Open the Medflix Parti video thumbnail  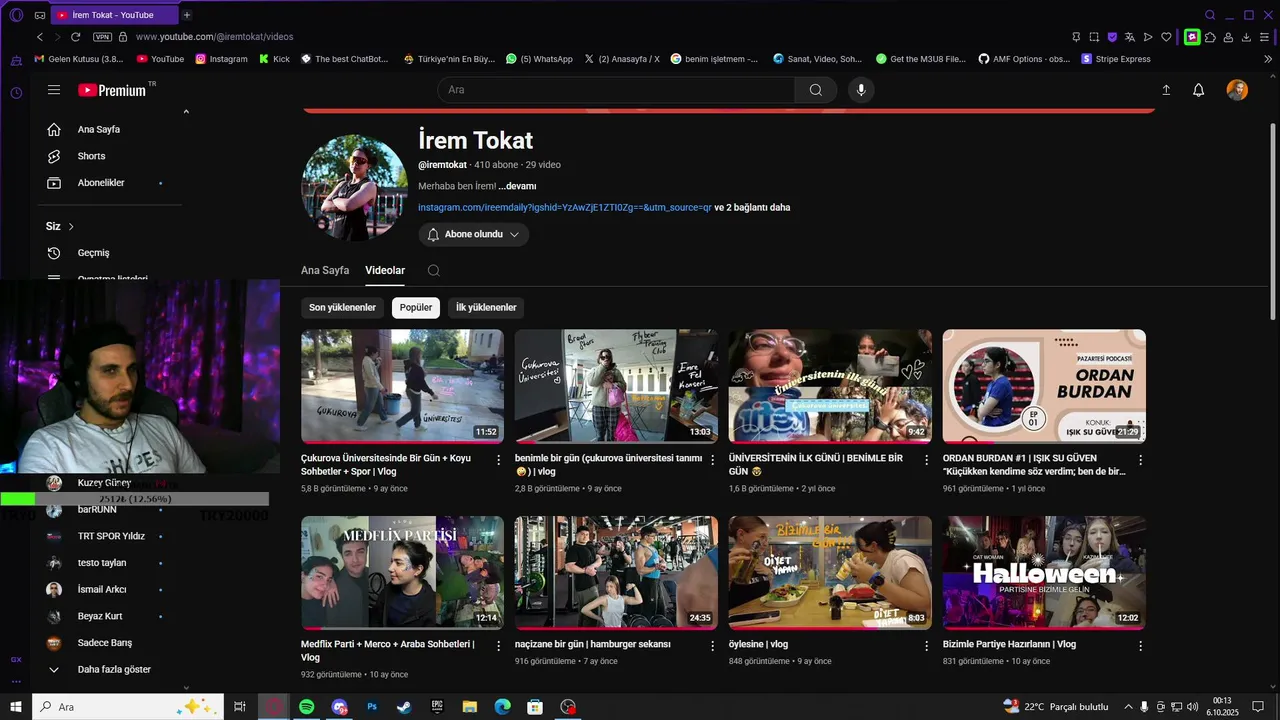click(x=402, y=573)
